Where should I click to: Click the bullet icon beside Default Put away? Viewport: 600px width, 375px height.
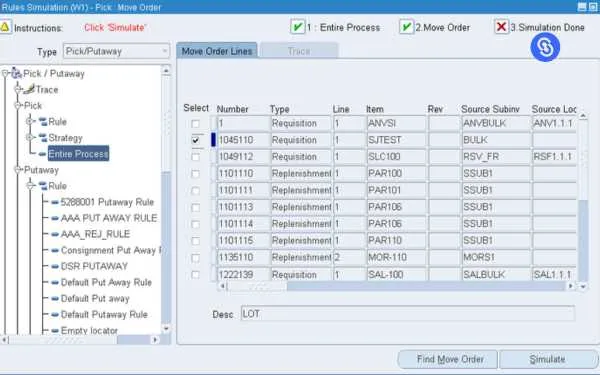point(55,298)
